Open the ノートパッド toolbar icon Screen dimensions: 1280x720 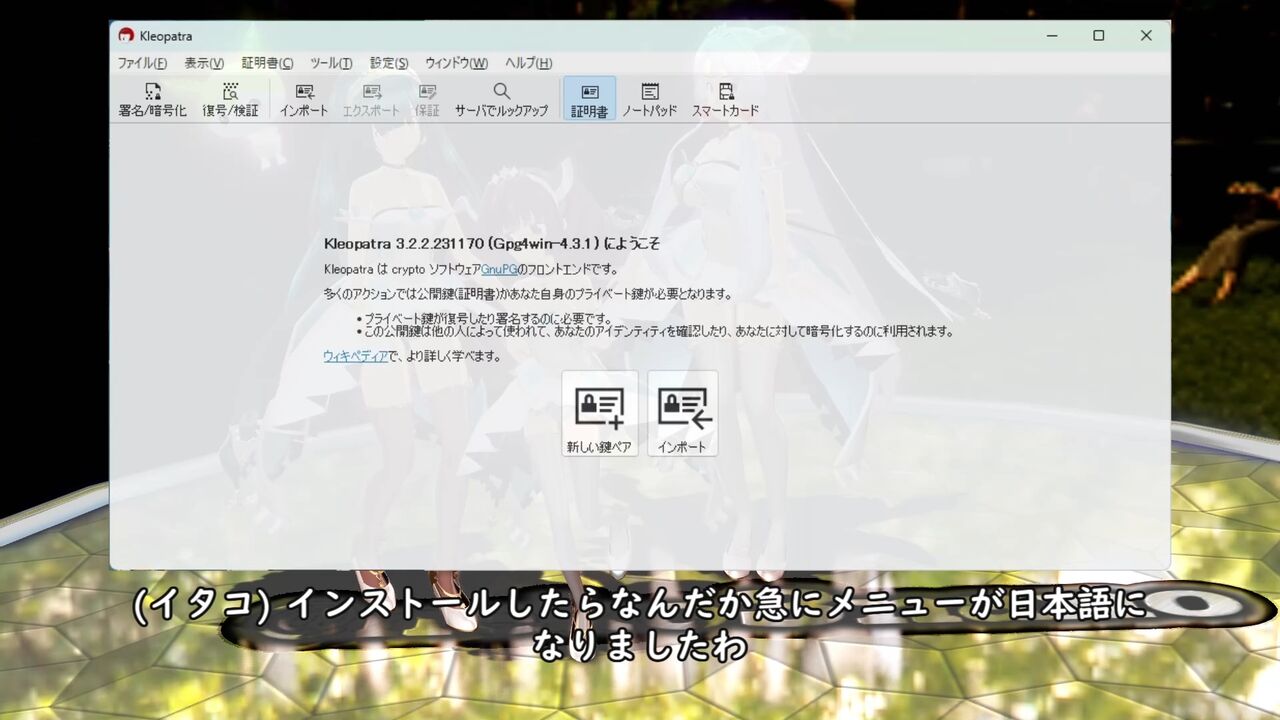pyautogui.click(x=649, y=98)
